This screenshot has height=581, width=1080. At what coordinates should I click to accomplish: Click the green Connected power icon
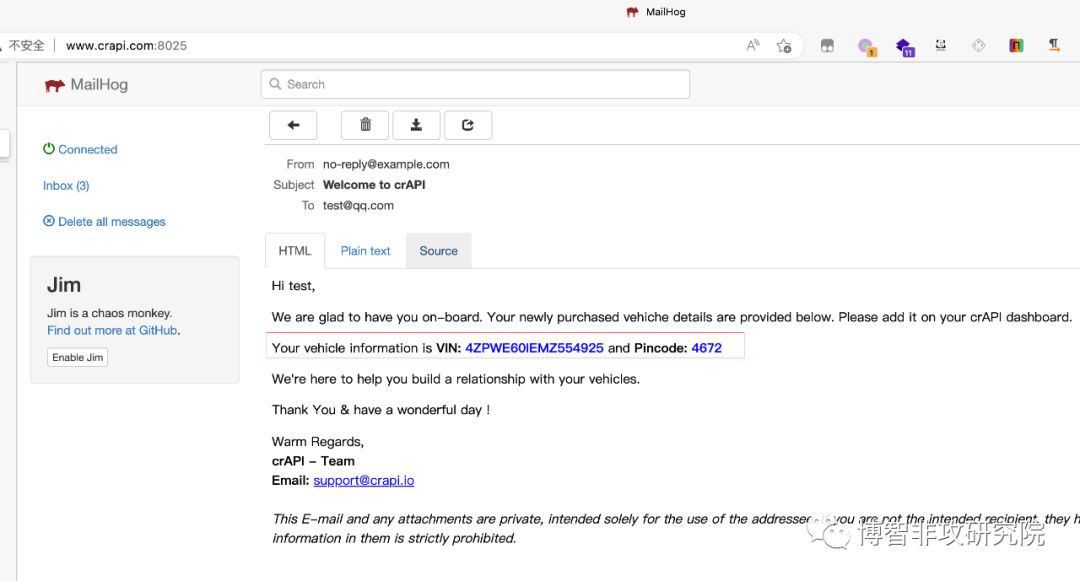49,149
